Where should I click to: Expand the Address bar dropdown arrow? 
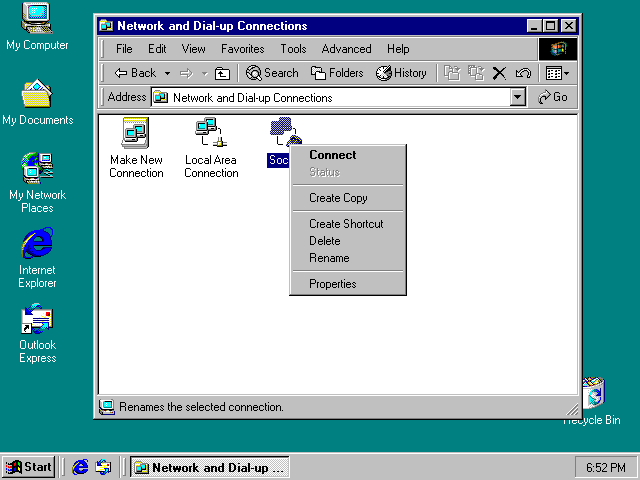518,98
